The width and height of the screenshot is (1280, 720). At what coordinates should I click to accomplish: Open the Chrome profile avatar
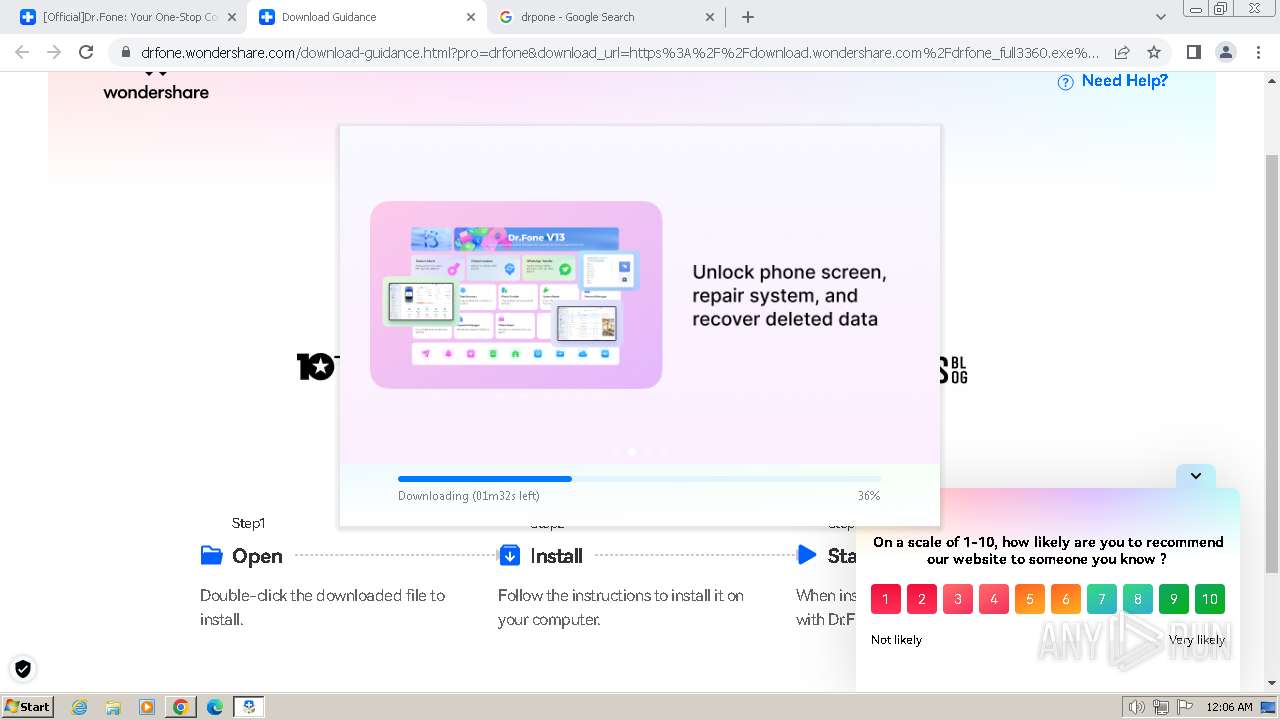[x=1226, y=53]
